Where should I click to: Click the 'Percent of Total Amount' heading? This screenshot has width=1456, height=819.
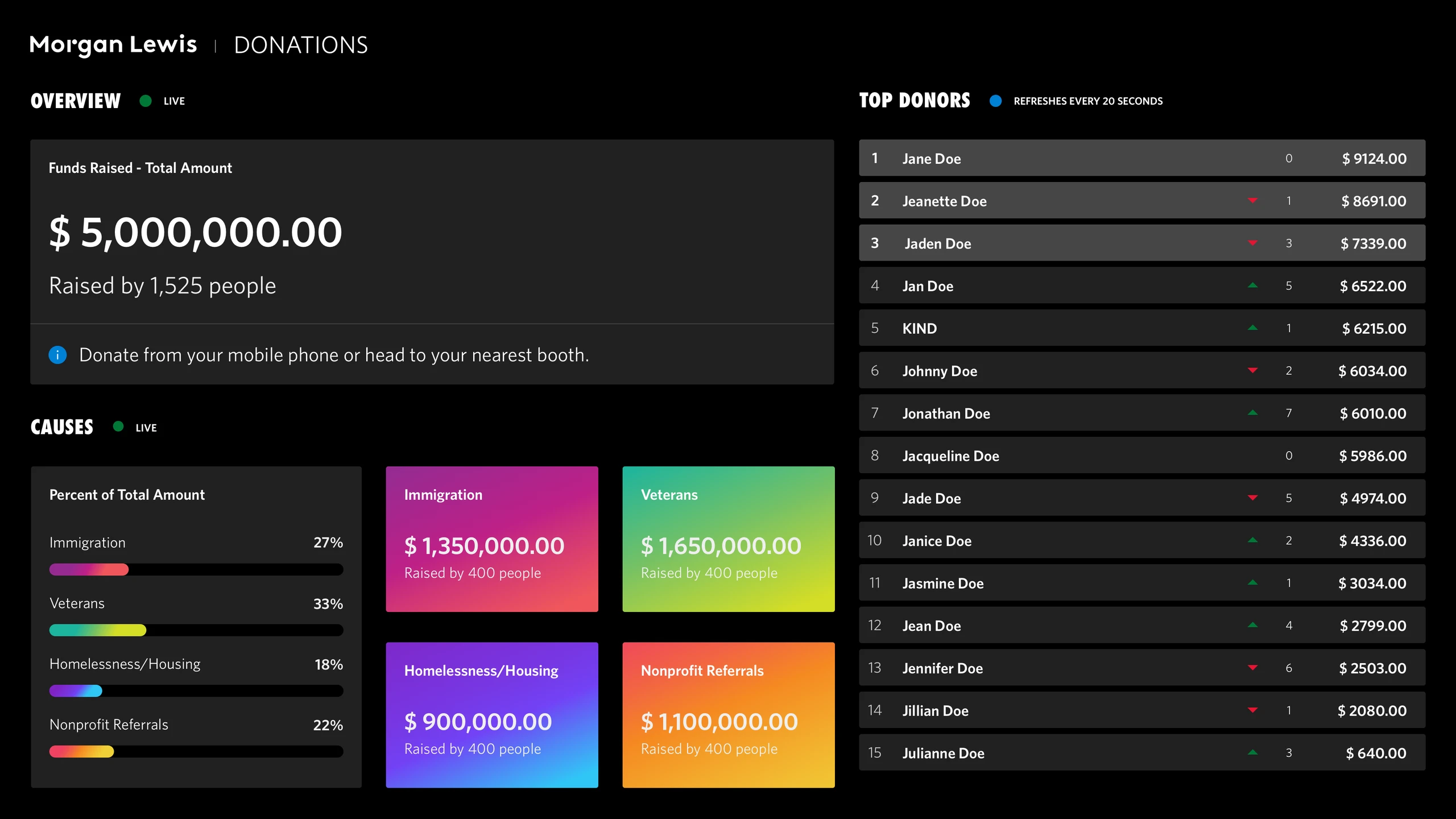point(127,495)
